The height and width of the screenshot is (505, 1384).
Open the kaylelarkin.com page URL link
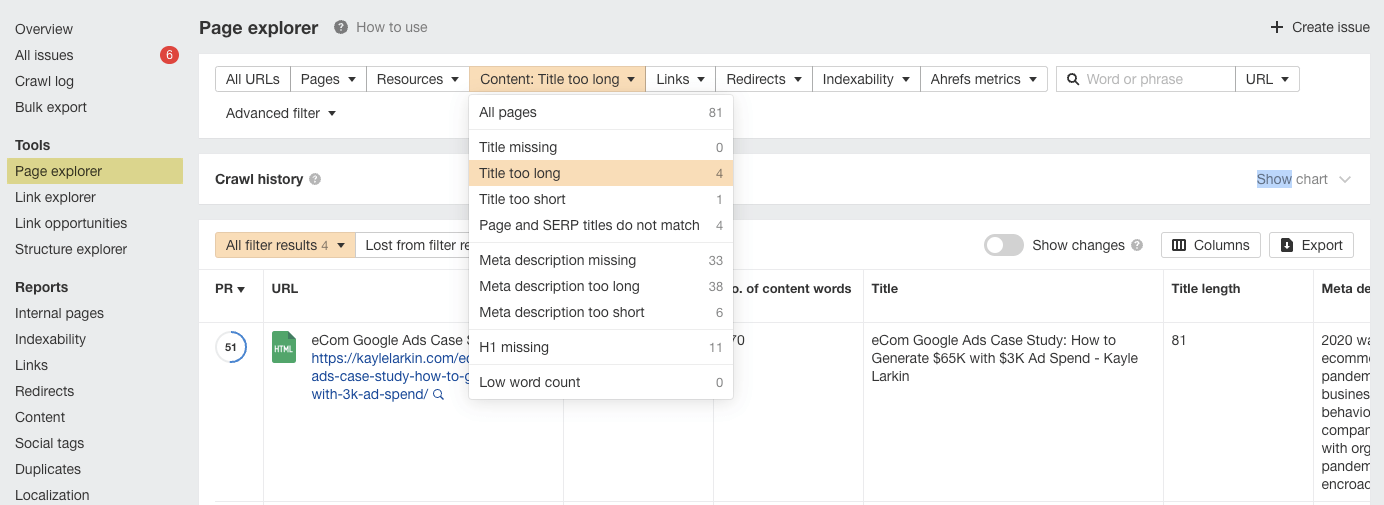tap(390, 376)
